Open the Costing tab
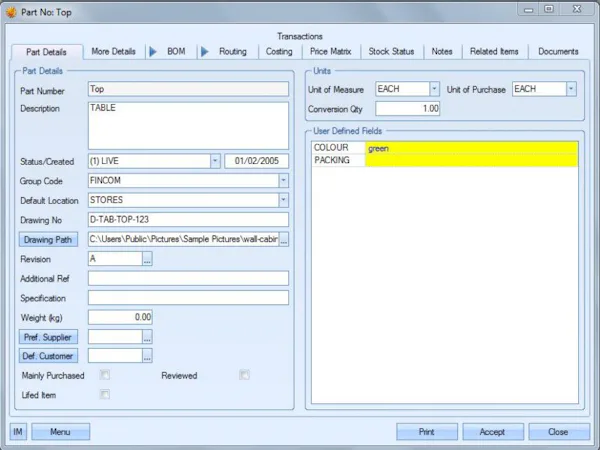Viewport: 600px width, 450px height. pyautogui.click(x=279, y=51)
